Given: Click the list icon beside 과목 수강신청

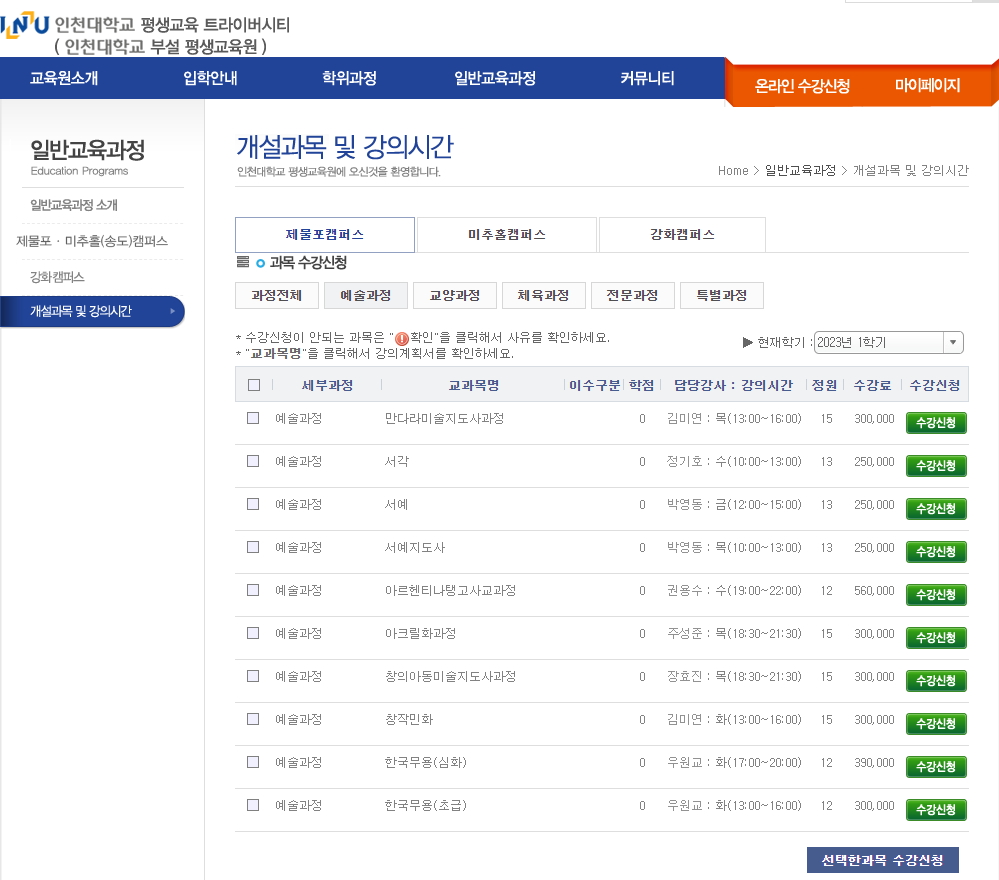Looking at the screenshot, I should click(x=243, y=262).
